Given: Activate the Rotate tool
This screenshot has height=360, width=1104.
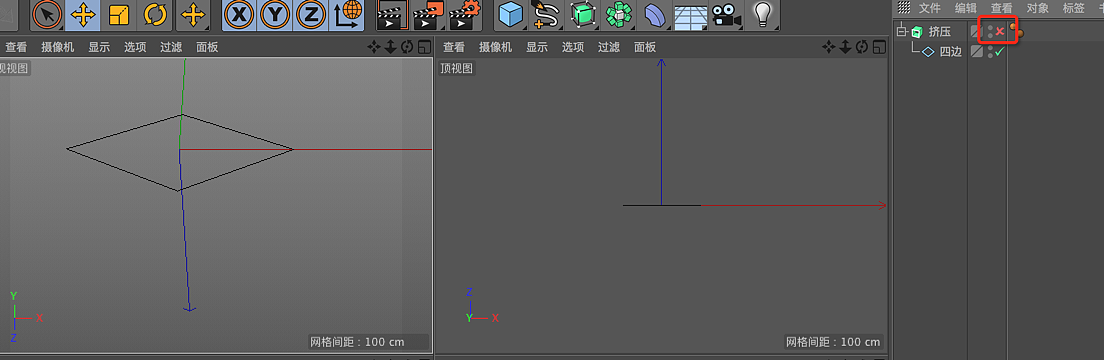Looking at the screenshot, I should [x=154, y=14].
